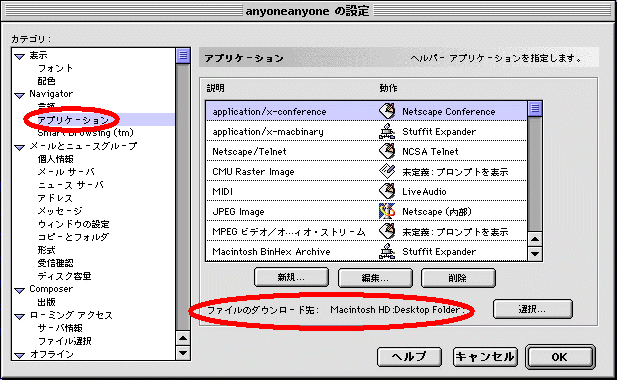This screenshot has height=380, width=617.
Task: Click the キャンセル button
Action: (x=485, y=357)
